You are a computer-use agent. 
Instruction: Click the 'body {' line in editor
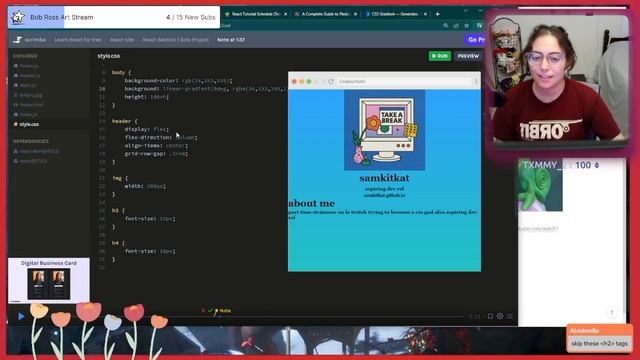[x=121, y=72]
